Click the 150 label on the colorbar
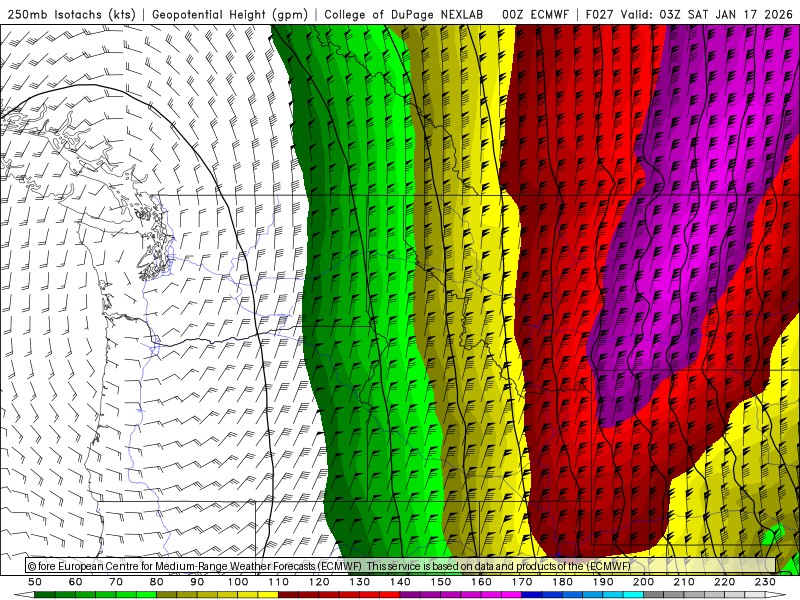 coord(441,582)
